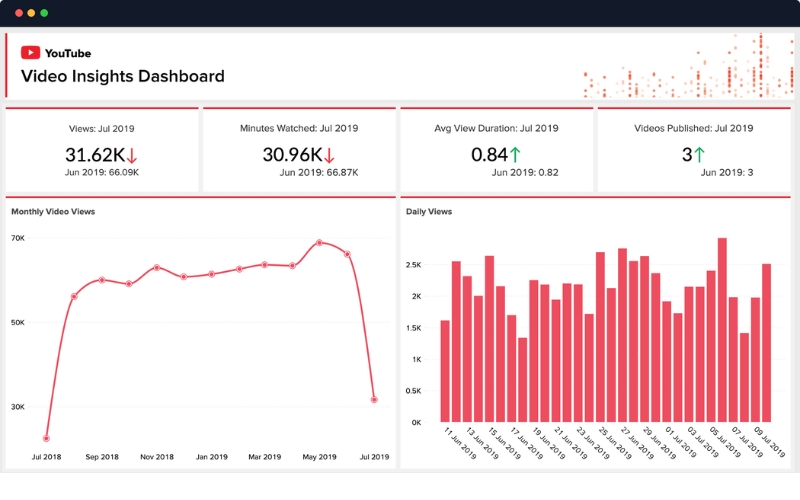Click the tallest bar in Daily Views

click(722, 330)
